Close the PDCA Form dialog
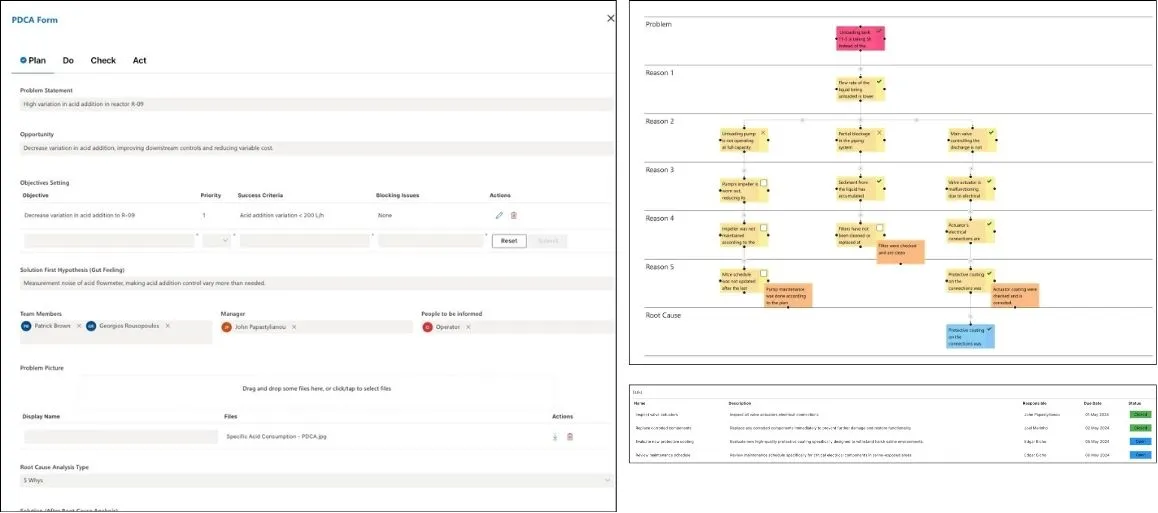This screenshot has height=513, width=1158. click(610, 18)
